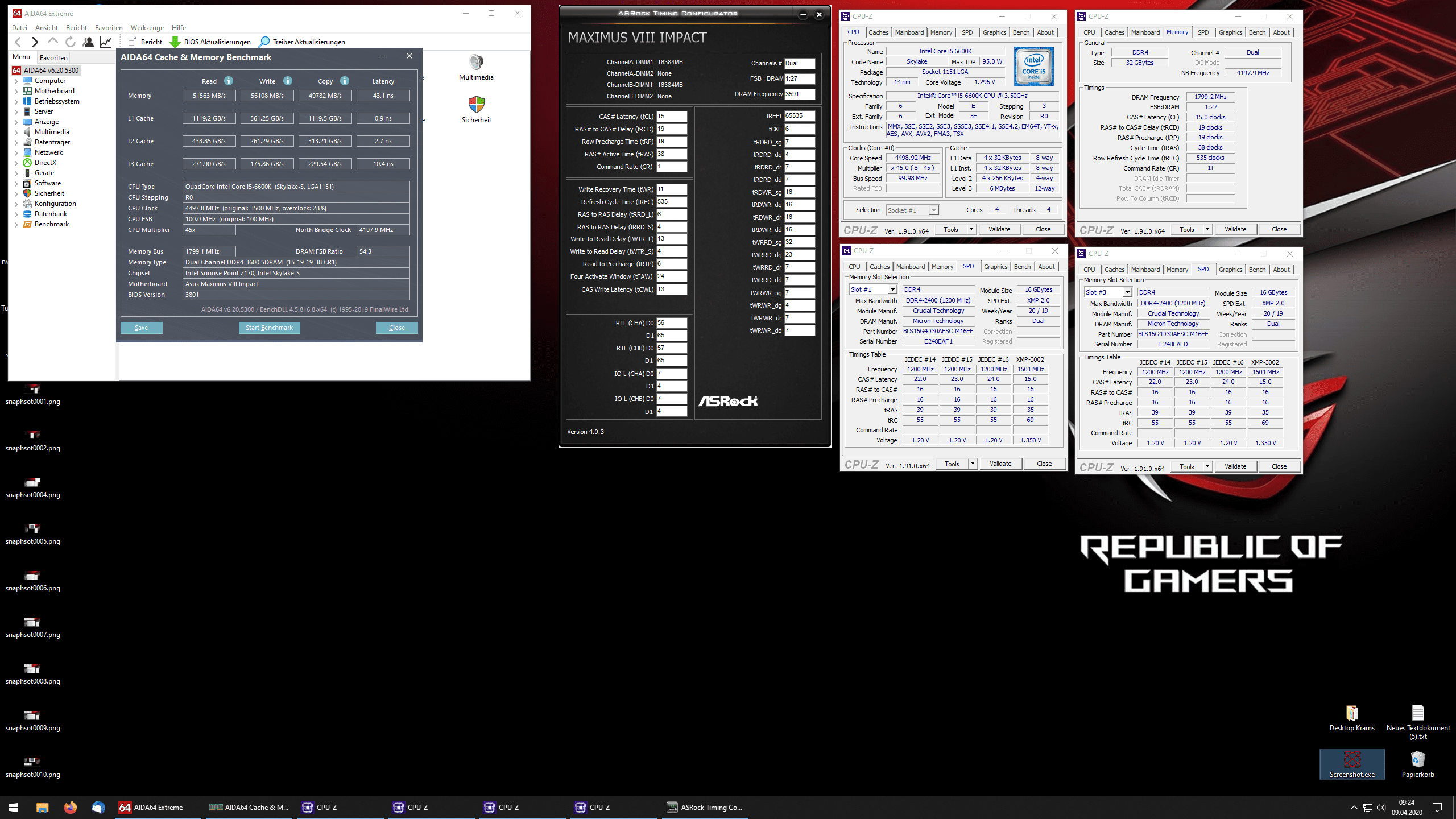The height and width of the screenshot is (819, 1456).
Task: Open the graph chart toolbar icon
Action: tap(106, 42)
